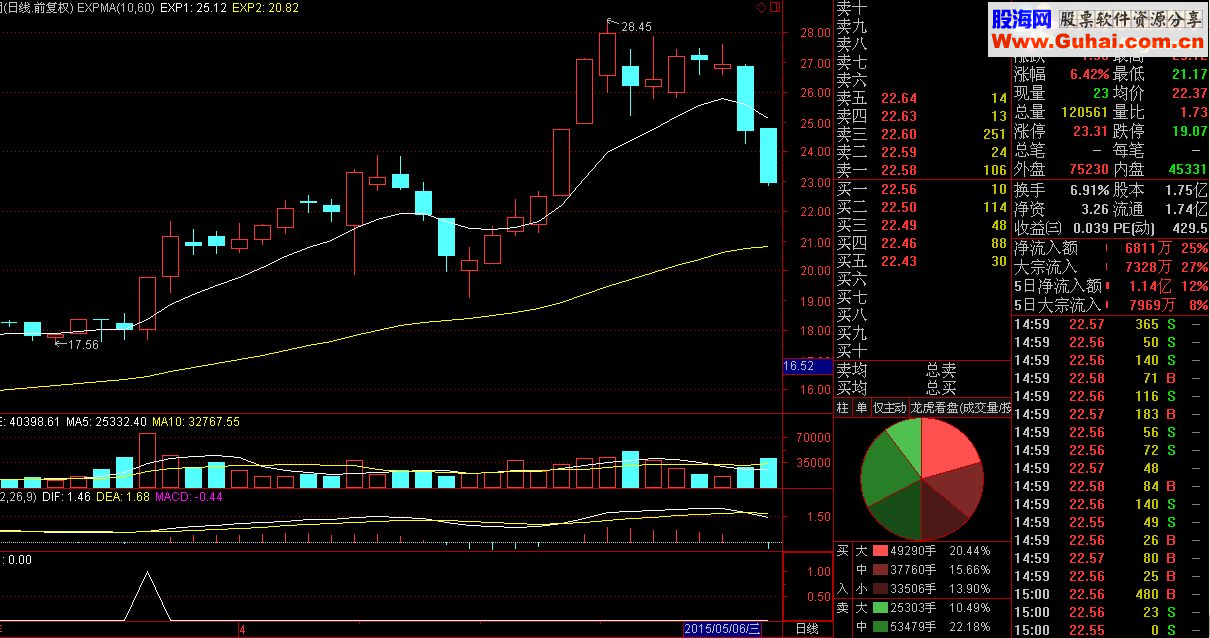Click the 15:00 trade at 22.55
The width and height of the screenshot is (1210, 638).
coord(1111,630)
